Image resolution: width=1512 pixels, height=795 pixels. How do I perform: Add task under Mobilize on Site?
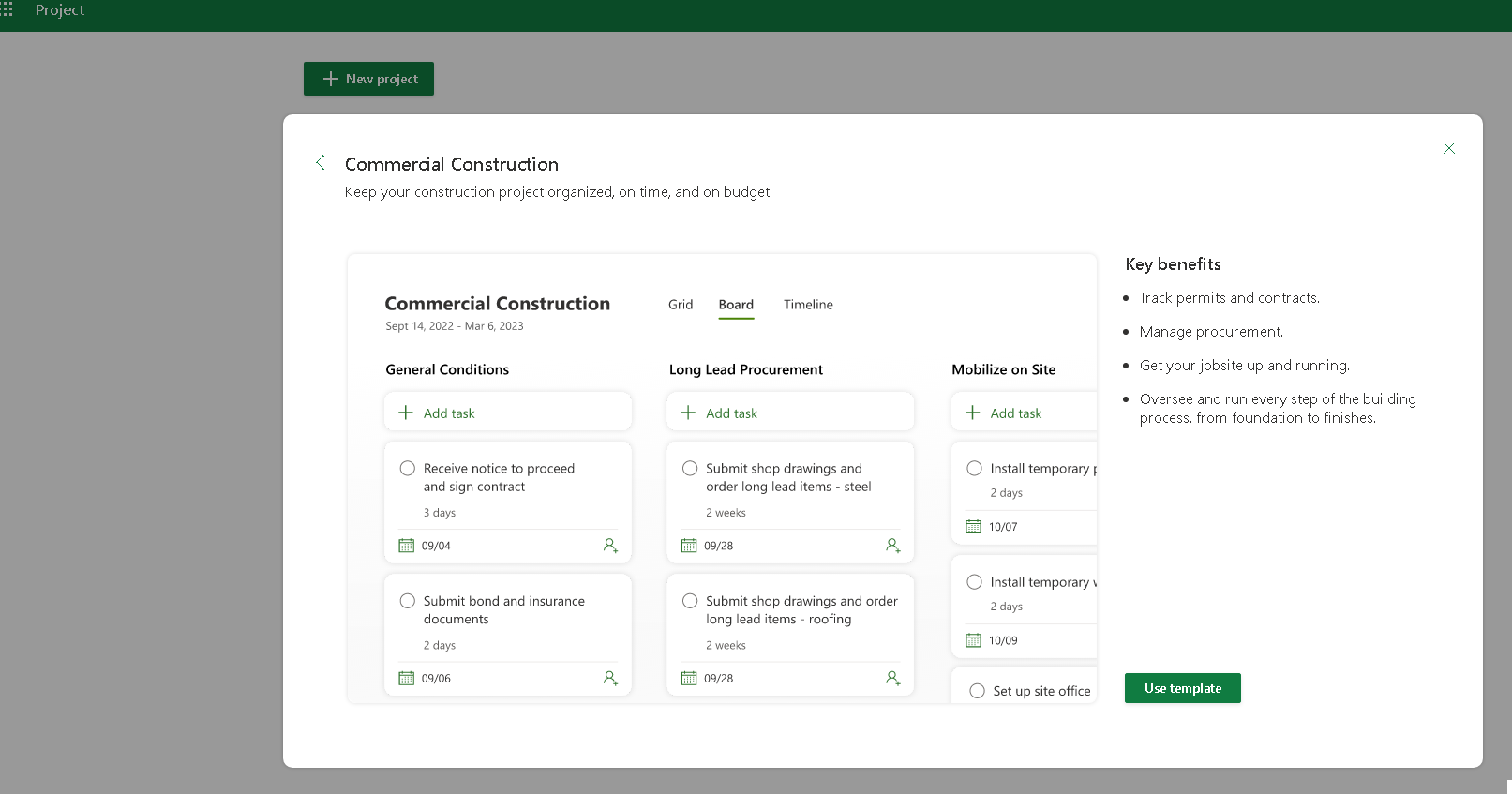coord(1024,412)
